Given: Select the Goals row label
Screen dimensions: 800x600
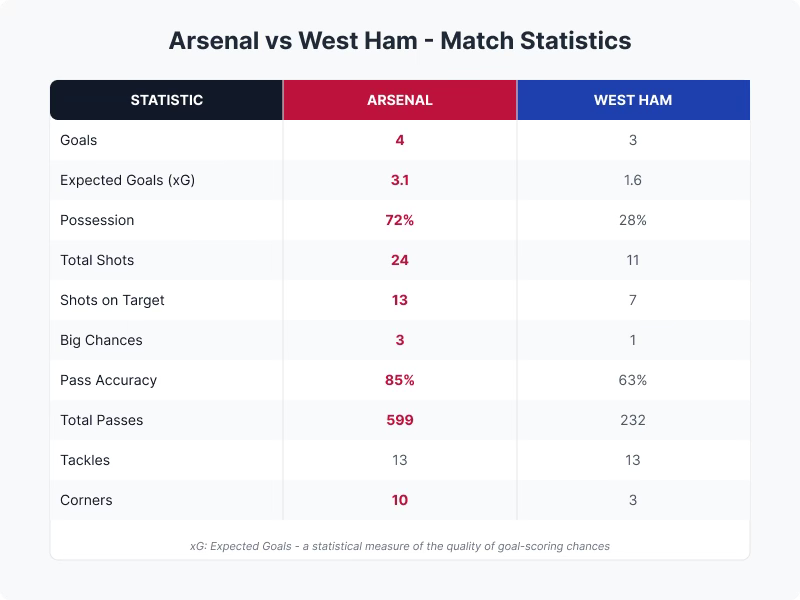Looking at the screenshot, I should 79,140.
